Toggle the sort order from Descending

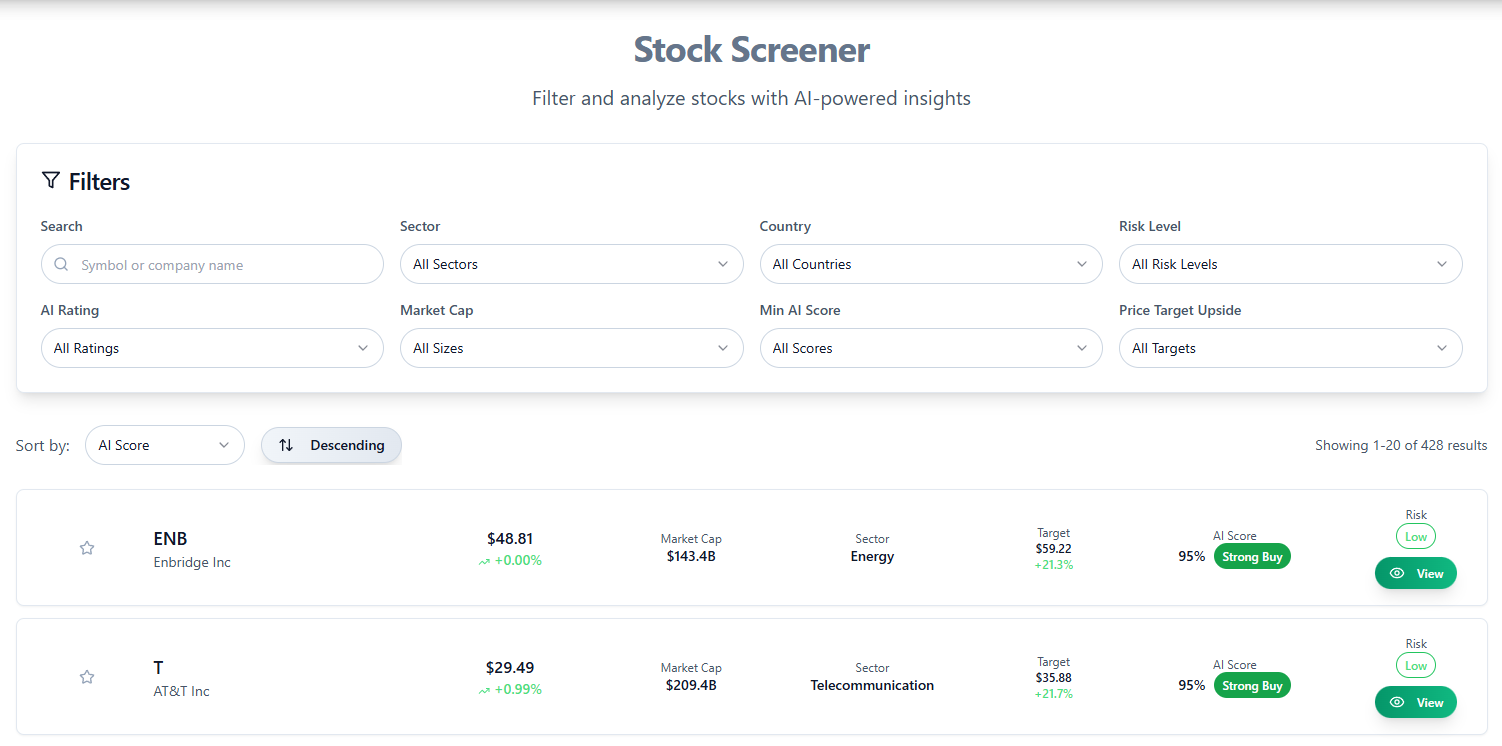(331, 444)
